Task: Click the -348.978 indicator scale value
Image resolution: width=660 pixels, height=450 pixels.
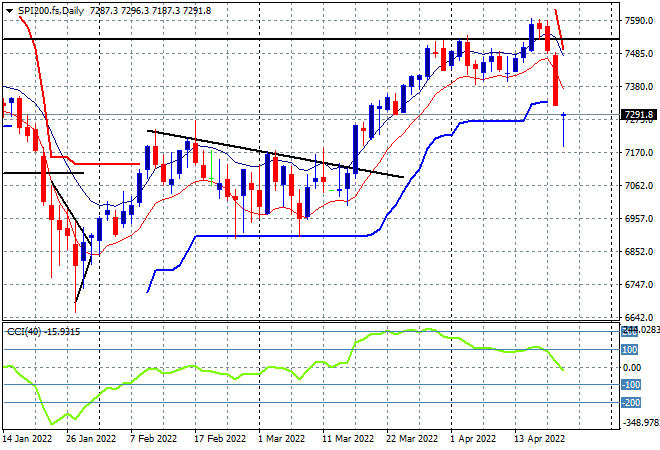Action: click(641, 422)
